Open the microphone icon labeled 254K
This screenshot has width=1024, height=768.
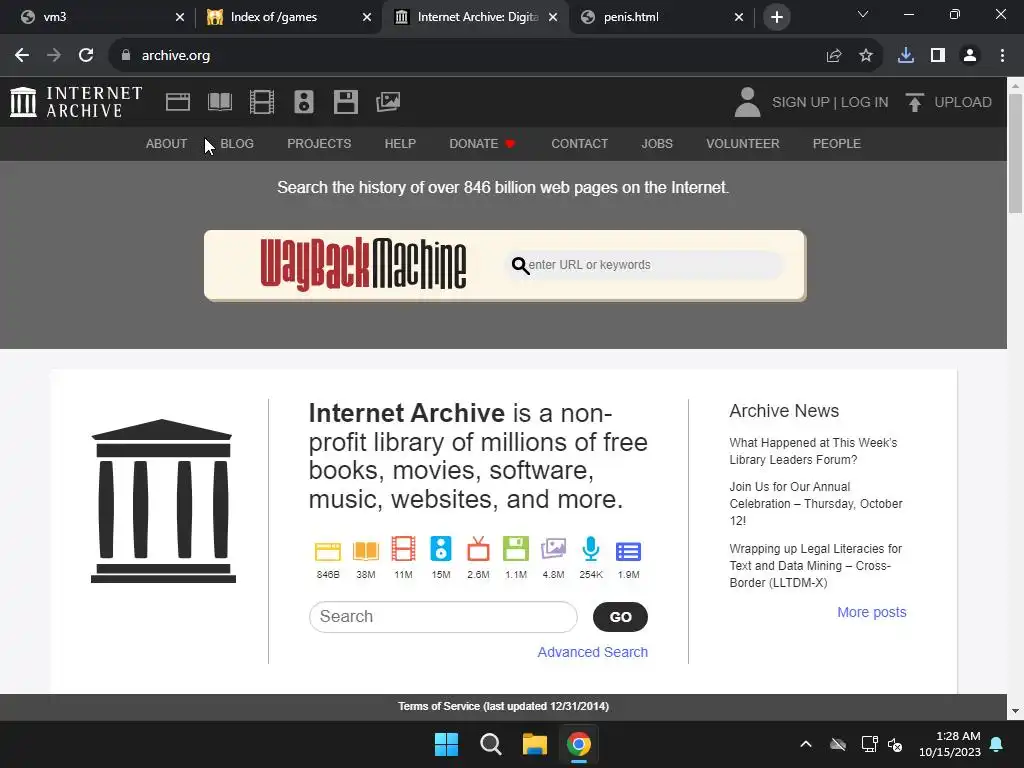tap(590, 549)
